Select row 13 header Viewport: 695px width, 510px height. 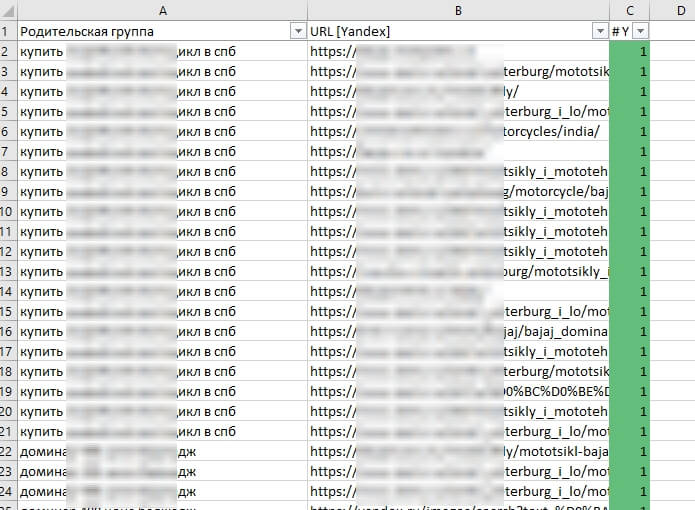click(x=8, y=271)
